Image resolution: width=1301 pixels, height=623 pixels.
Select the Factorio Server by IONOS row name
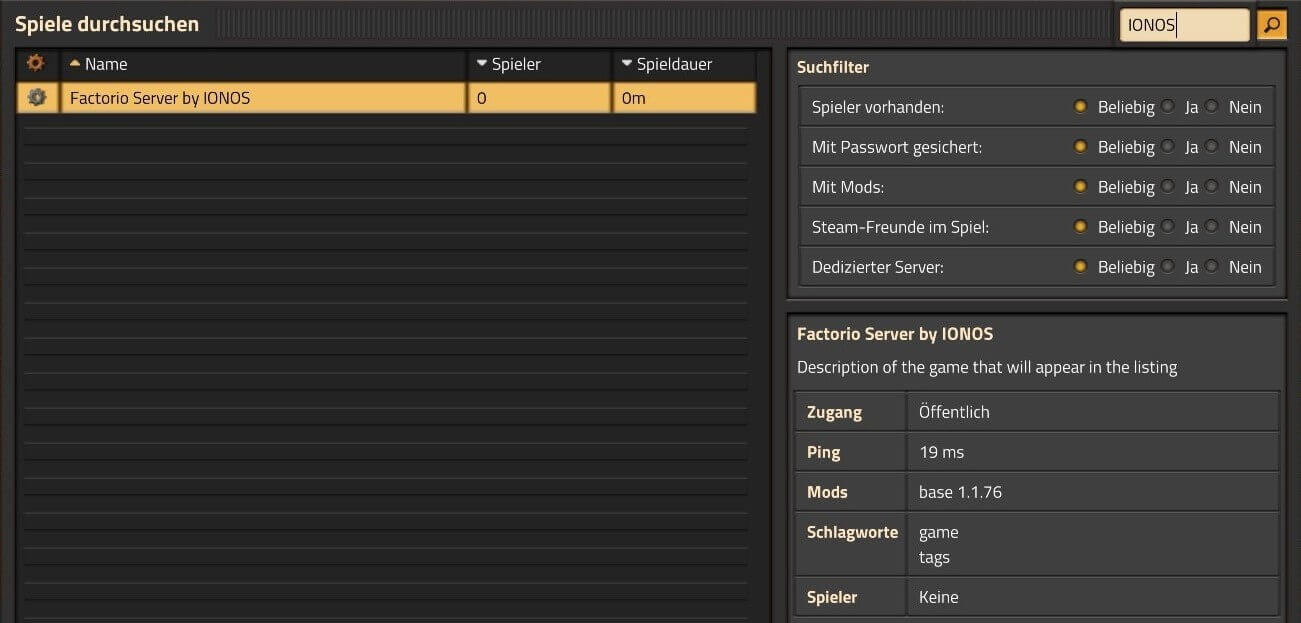coord(264,98)
